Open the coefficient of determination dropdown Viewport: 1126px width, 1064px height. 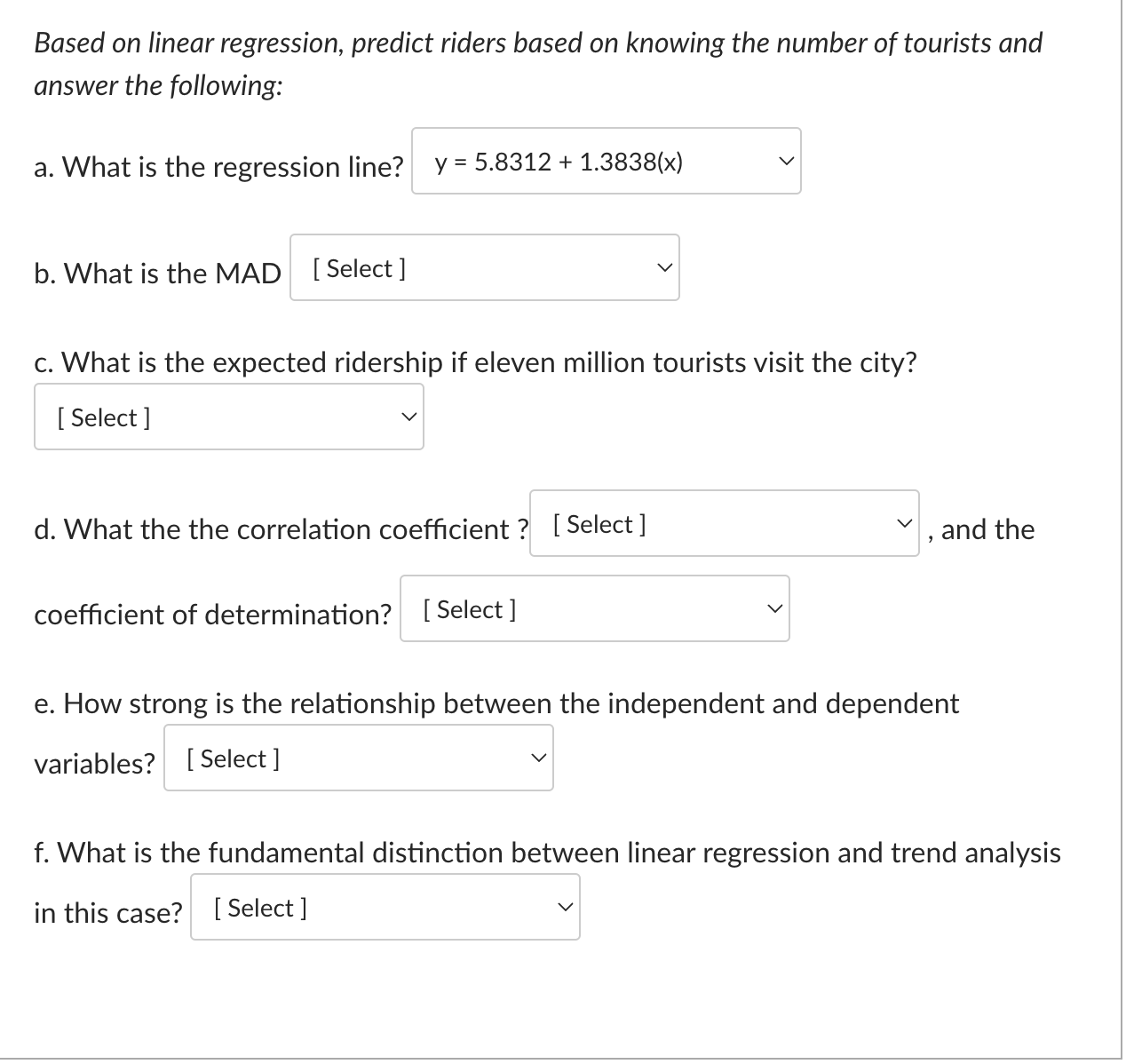(595, 607)
